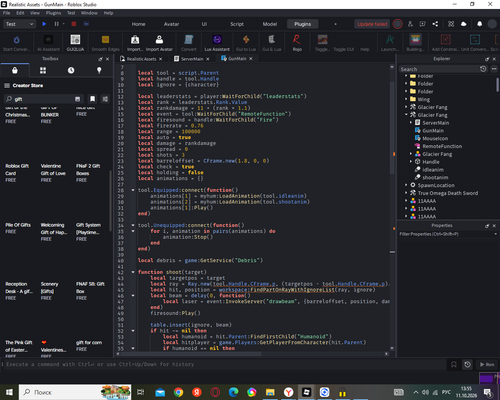This screenshot has width=500, height=400.
Task: Open the Toolbox Marketplace bag tab
Action: 15,70
